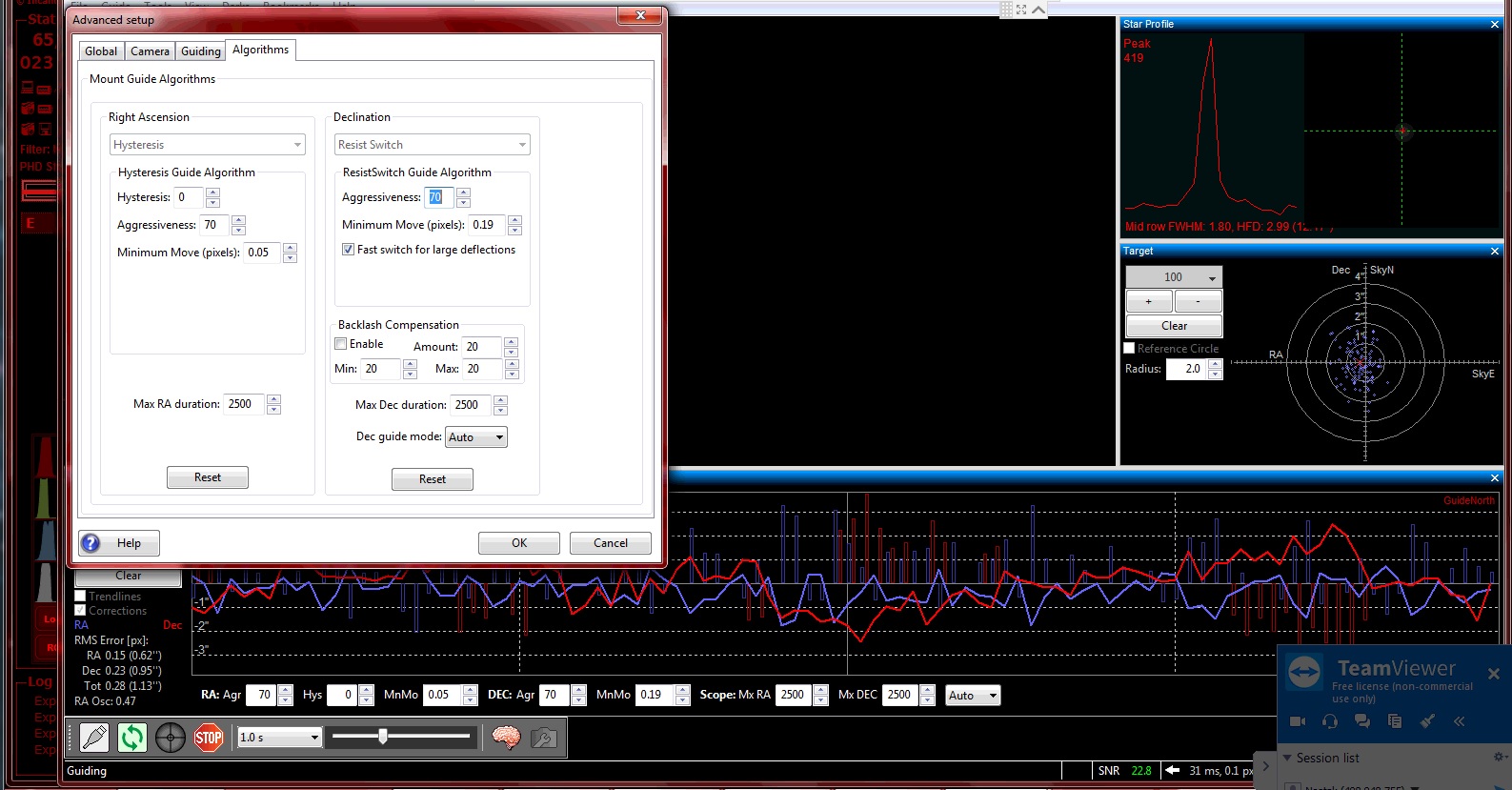Open the Declination Resist Switch algorithm dropdown
The width and height of the screenshot is (1512, 790).
coord(433,145)
